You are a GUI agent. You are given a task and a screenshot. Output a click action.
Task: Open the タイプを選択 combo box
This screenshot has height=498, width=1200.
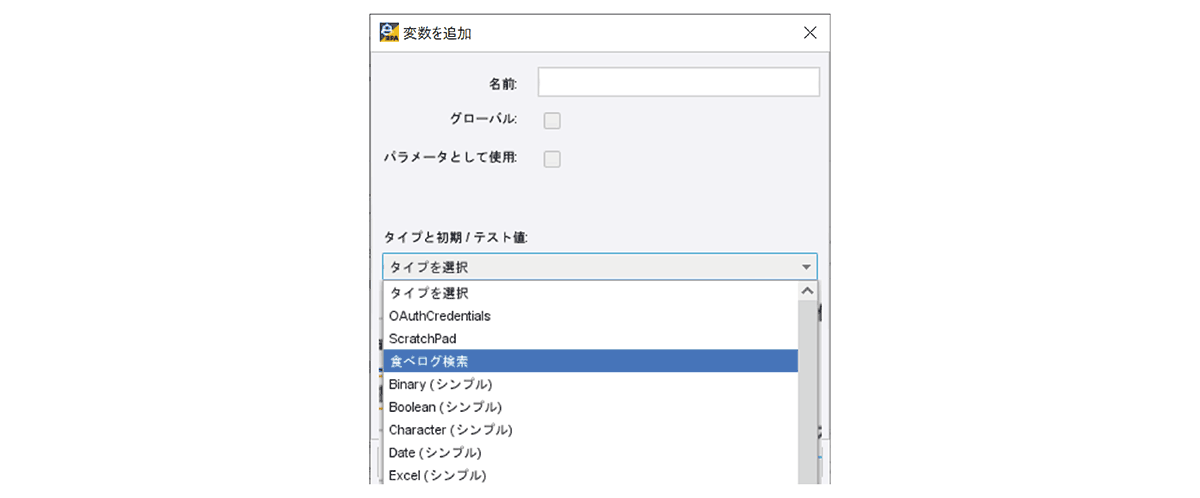pyautogui.click(x=600, y=267)
